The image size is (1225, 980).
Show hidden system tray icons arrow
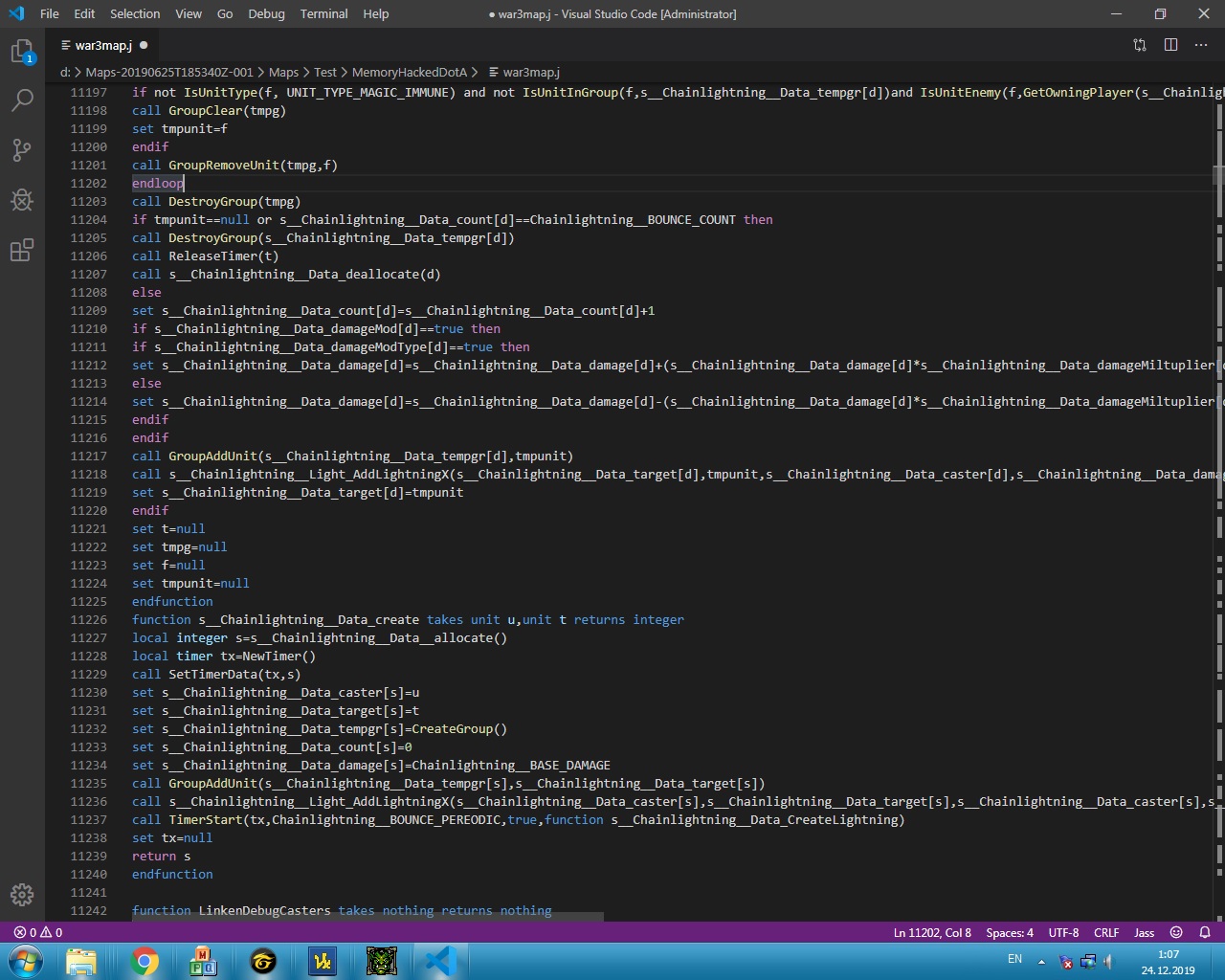tap(1041, 961)
